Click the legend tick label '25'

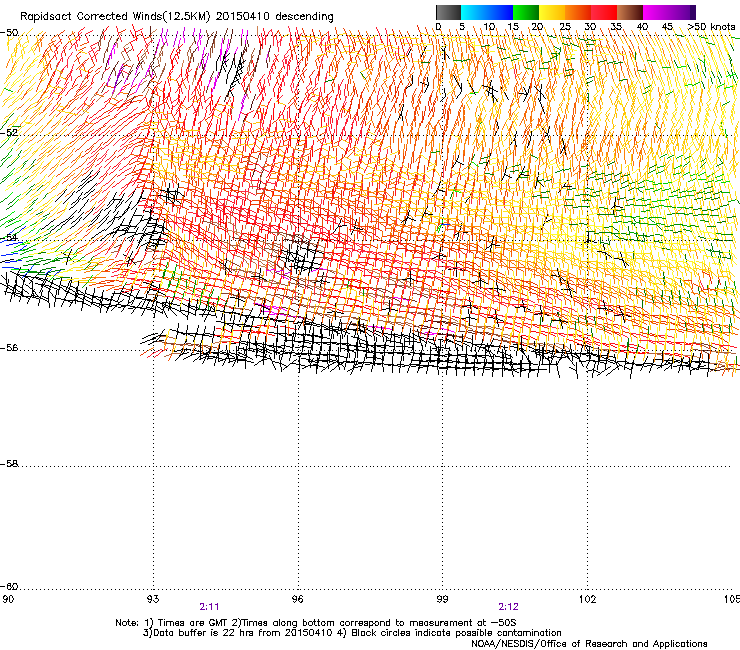tap(565, 27)
